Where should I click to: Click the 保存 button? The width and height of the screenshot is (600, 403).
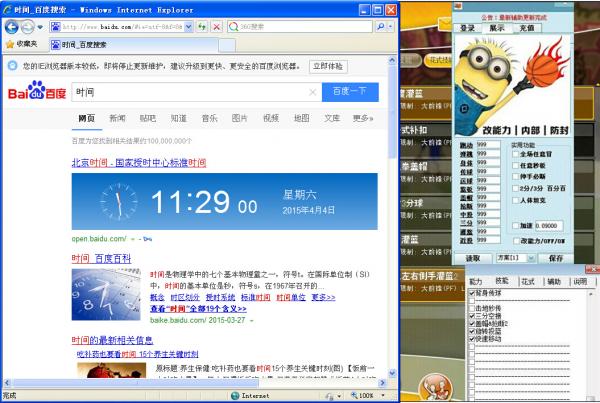(556, 258)
